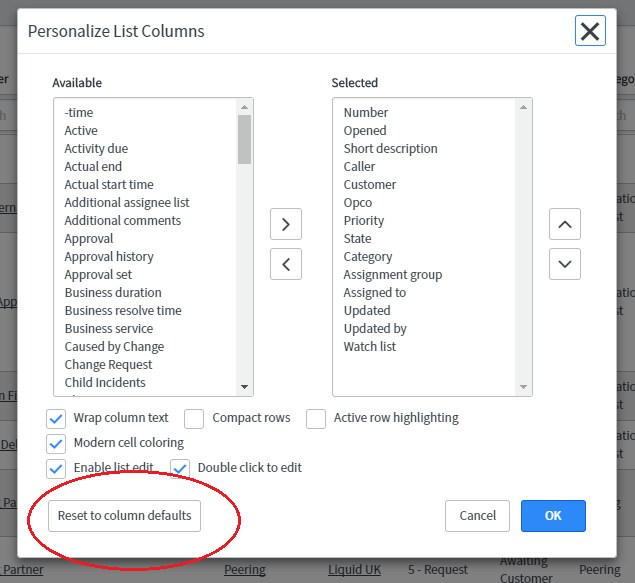This screenshot has height=583, width=635.
Task: Click the move left arrow button
Action: (286, 264)
